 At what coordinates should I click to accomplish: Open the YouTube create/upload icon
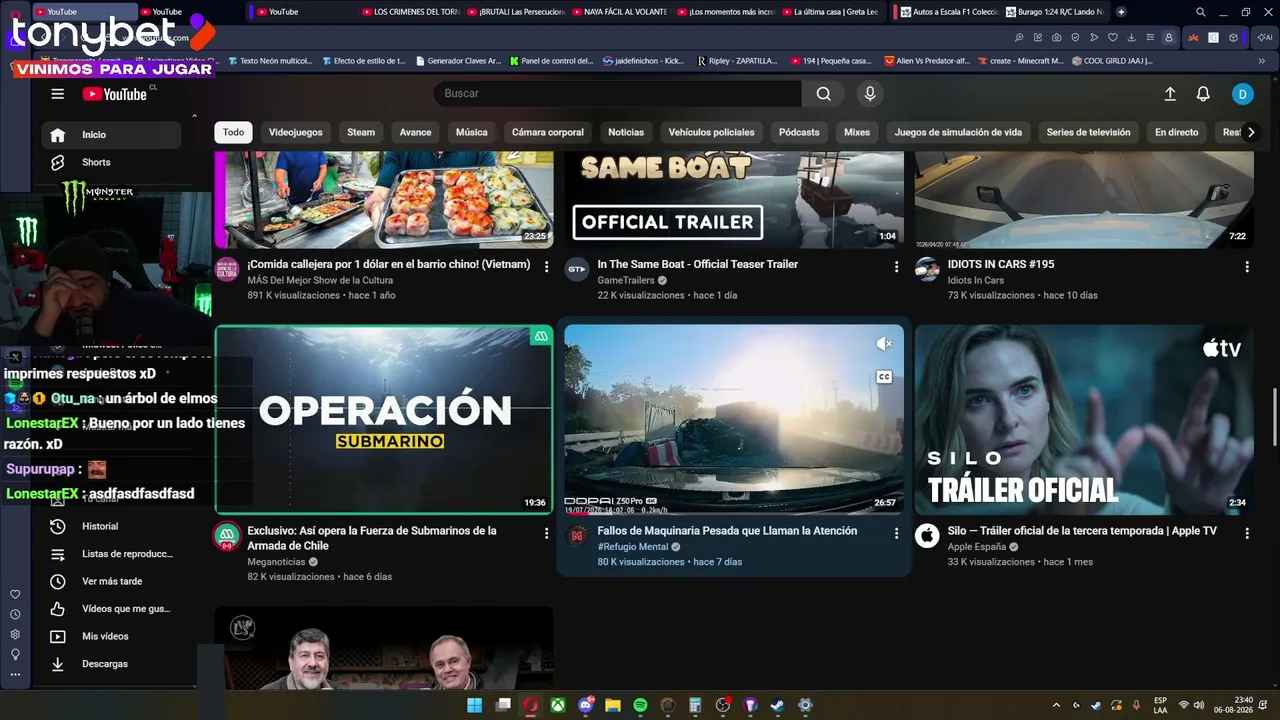[1170, 94]
